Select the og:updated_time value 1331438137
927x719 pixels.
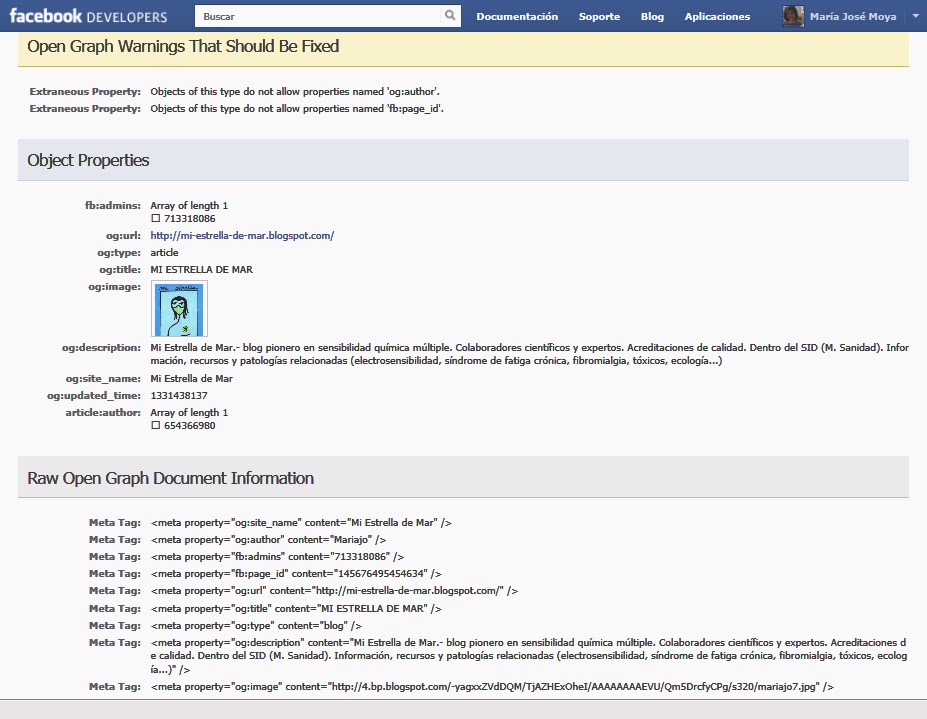(x=179, y=396)
